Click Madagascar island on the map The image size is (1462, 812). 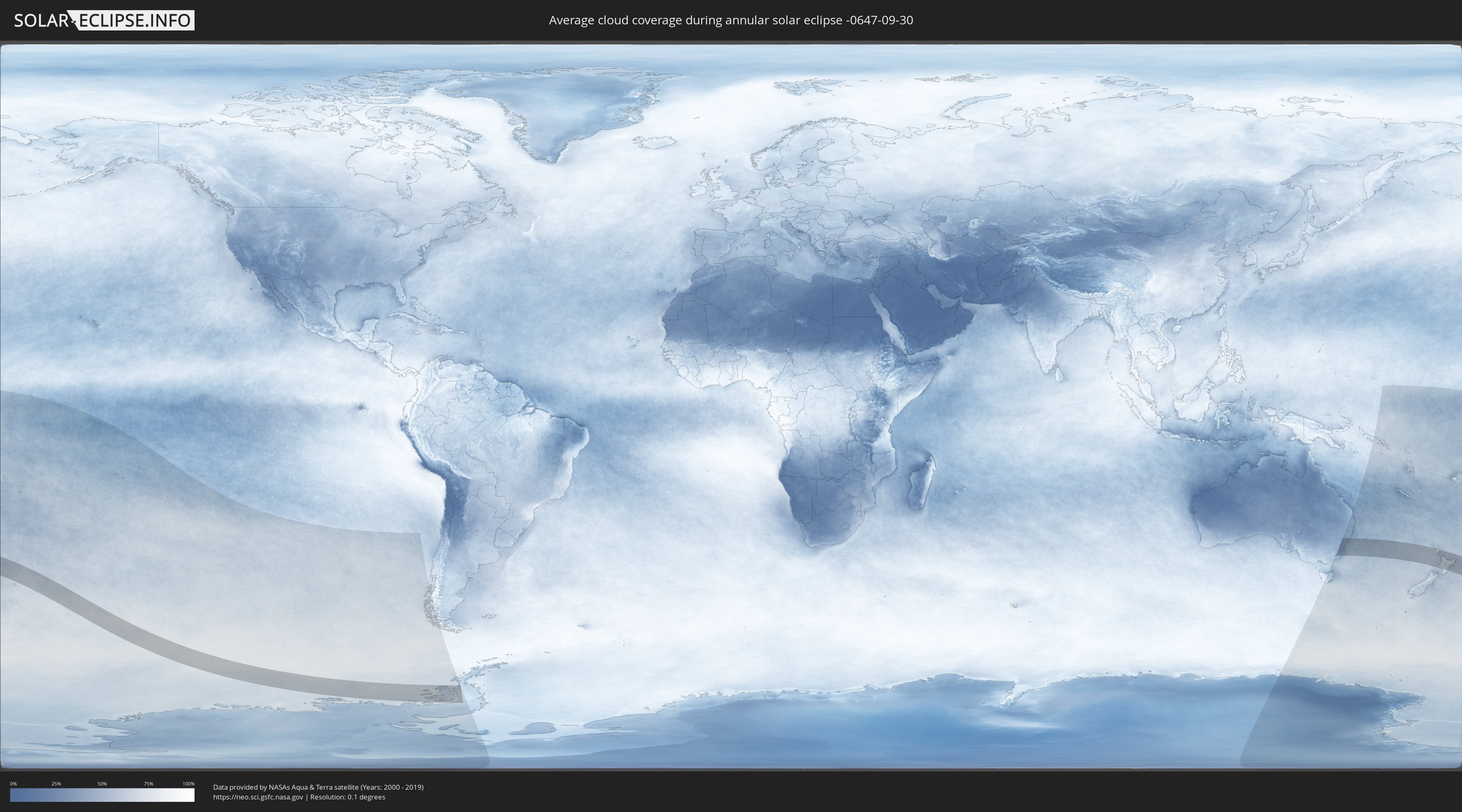tap(922, 481)
